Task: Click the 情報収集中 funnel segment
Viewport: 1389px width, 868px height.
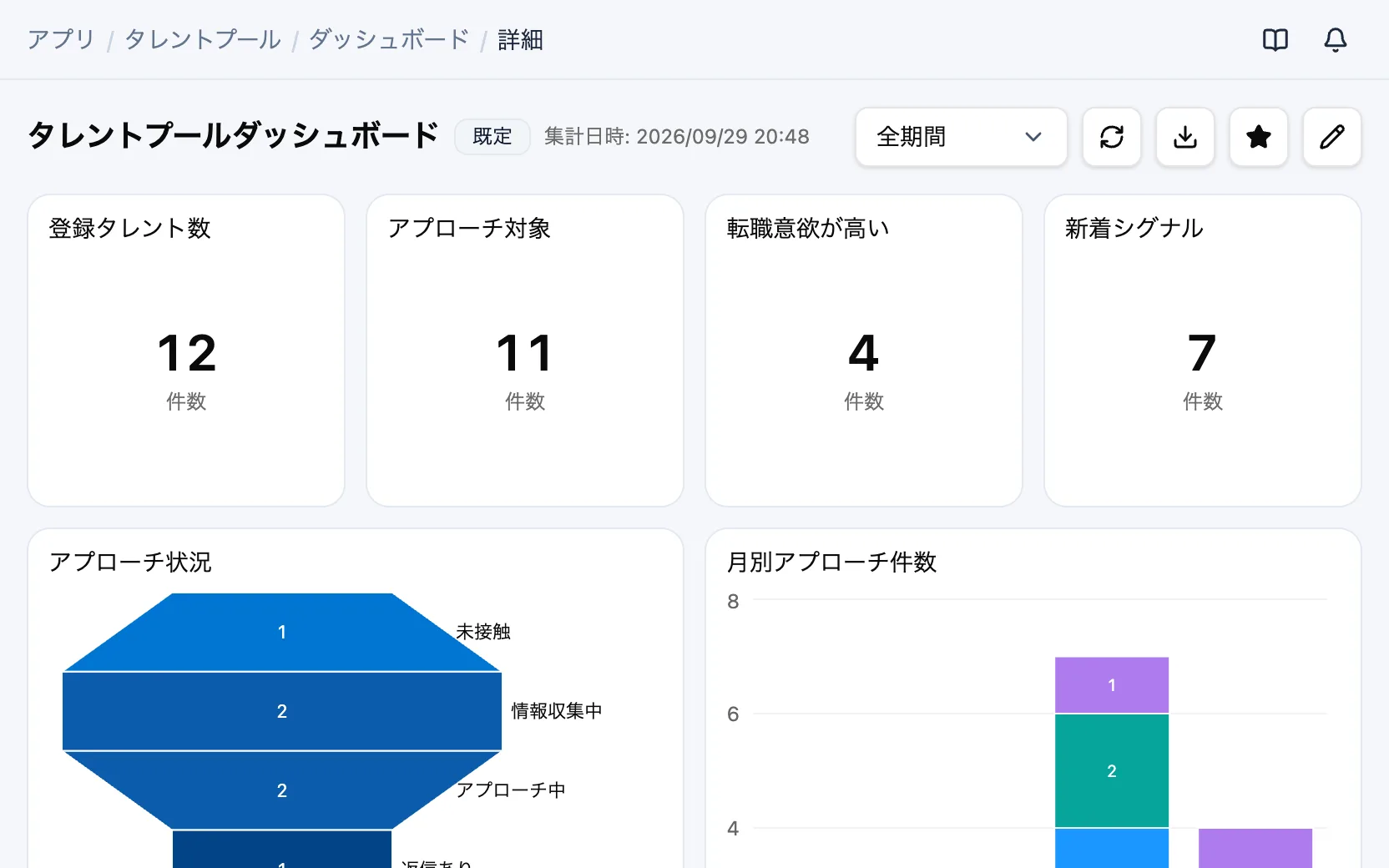Action: [282, 711]
